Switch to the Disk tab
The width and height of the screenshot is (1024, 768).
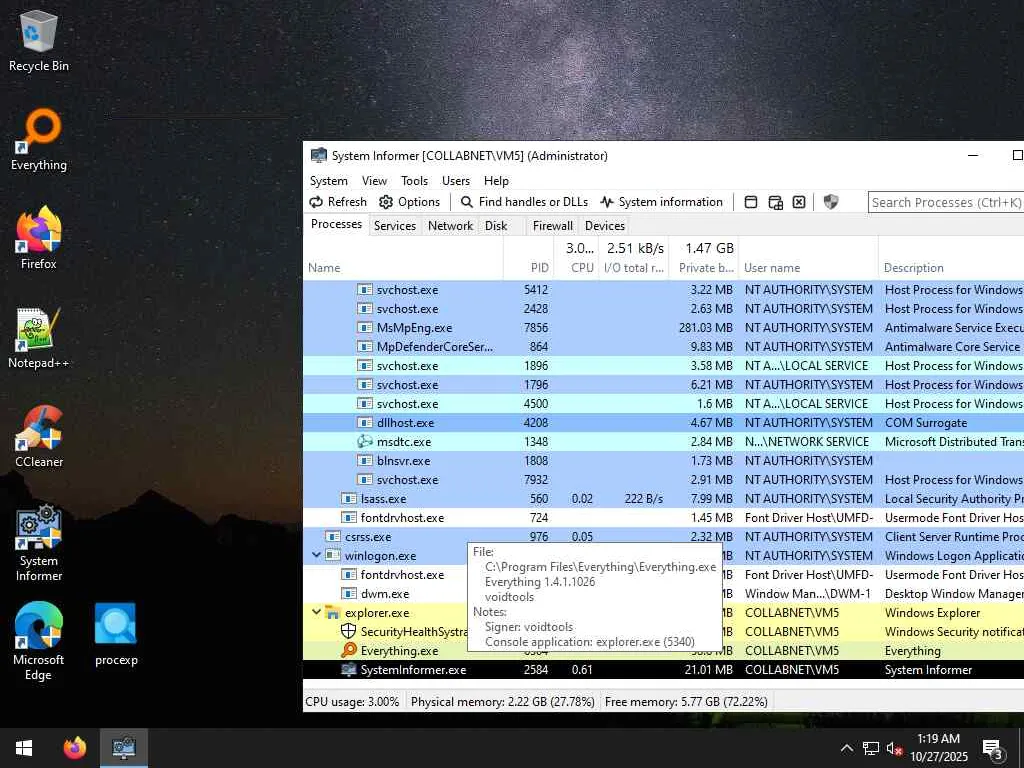point(496,225)
